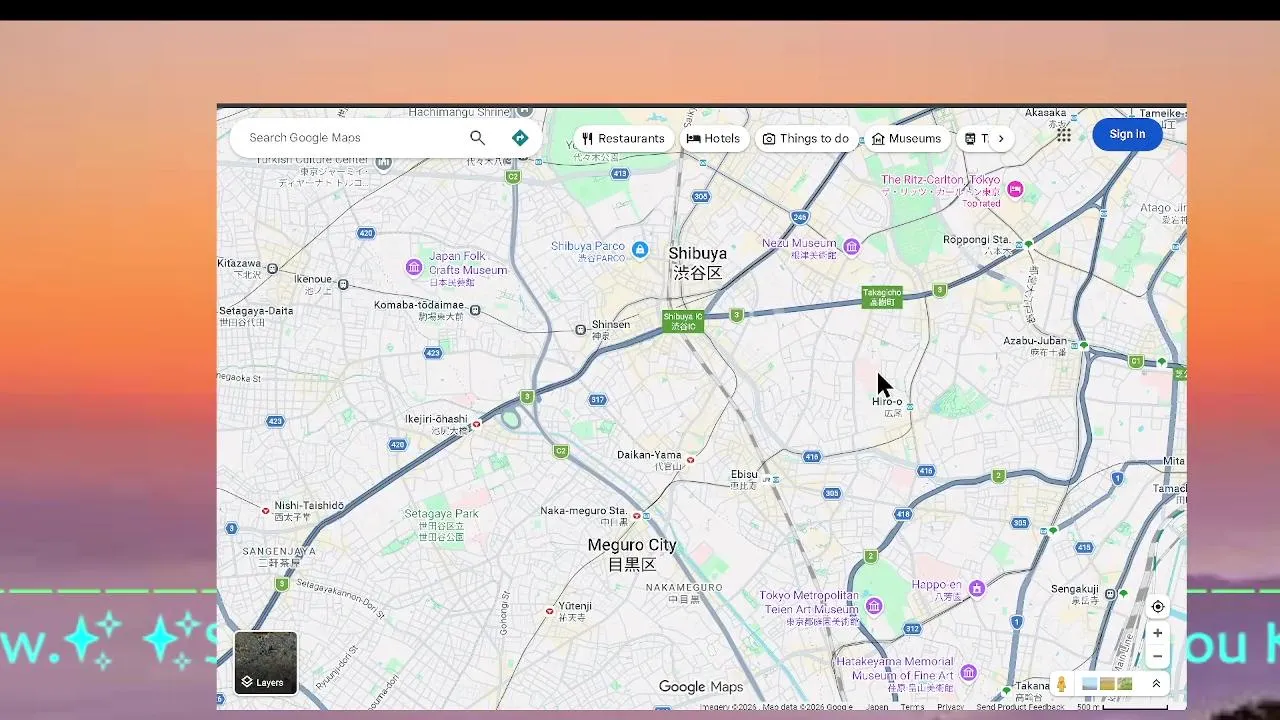Select the Pegman Street View icon
Viewport: 1280px width, 720px height.
click(x=1061, y=685)
